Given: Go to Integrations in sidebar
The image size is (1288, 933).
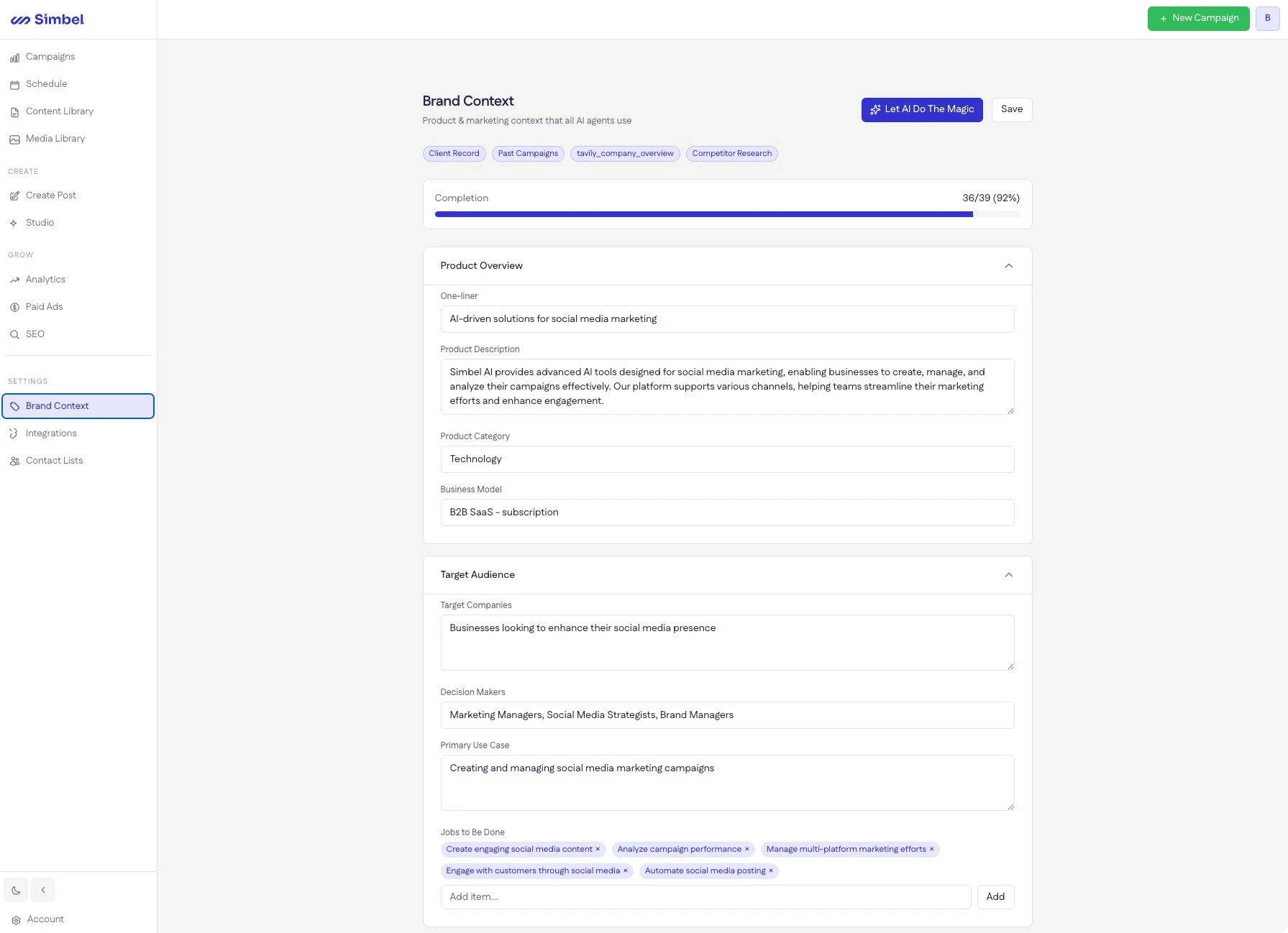Looking at the screenshot, I should pos(51,433).
